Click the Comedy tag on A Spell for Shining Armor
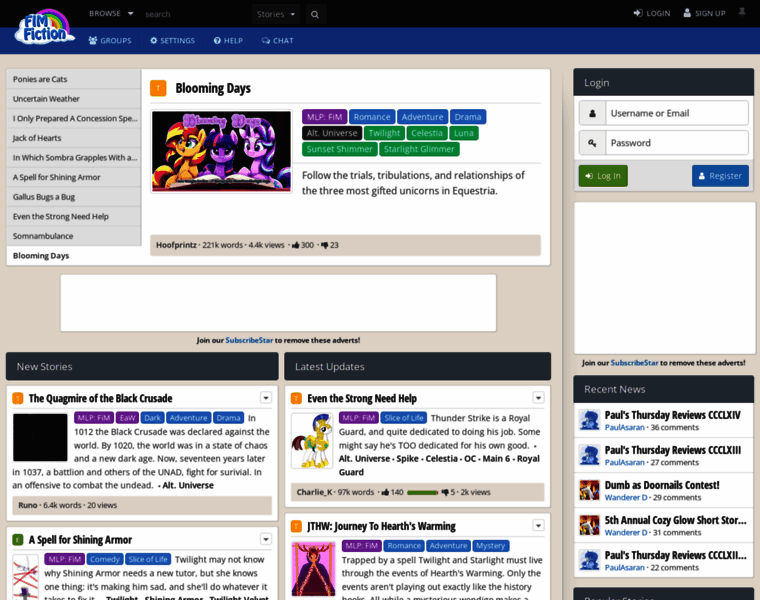 coord(105,559)
